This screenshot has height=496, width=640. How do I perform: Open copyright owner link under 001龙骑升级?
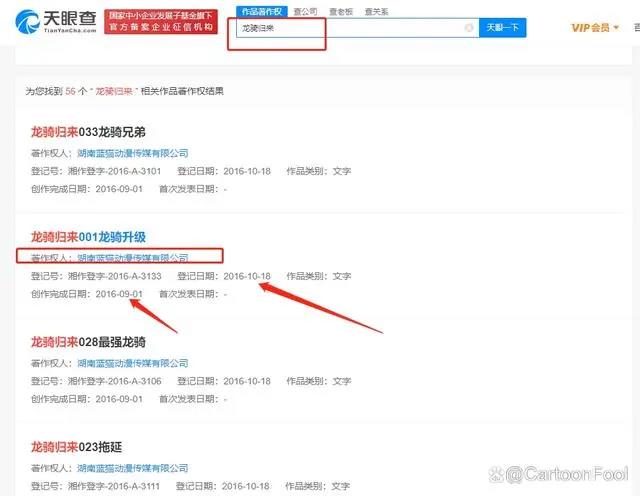[x=133, y=258]
